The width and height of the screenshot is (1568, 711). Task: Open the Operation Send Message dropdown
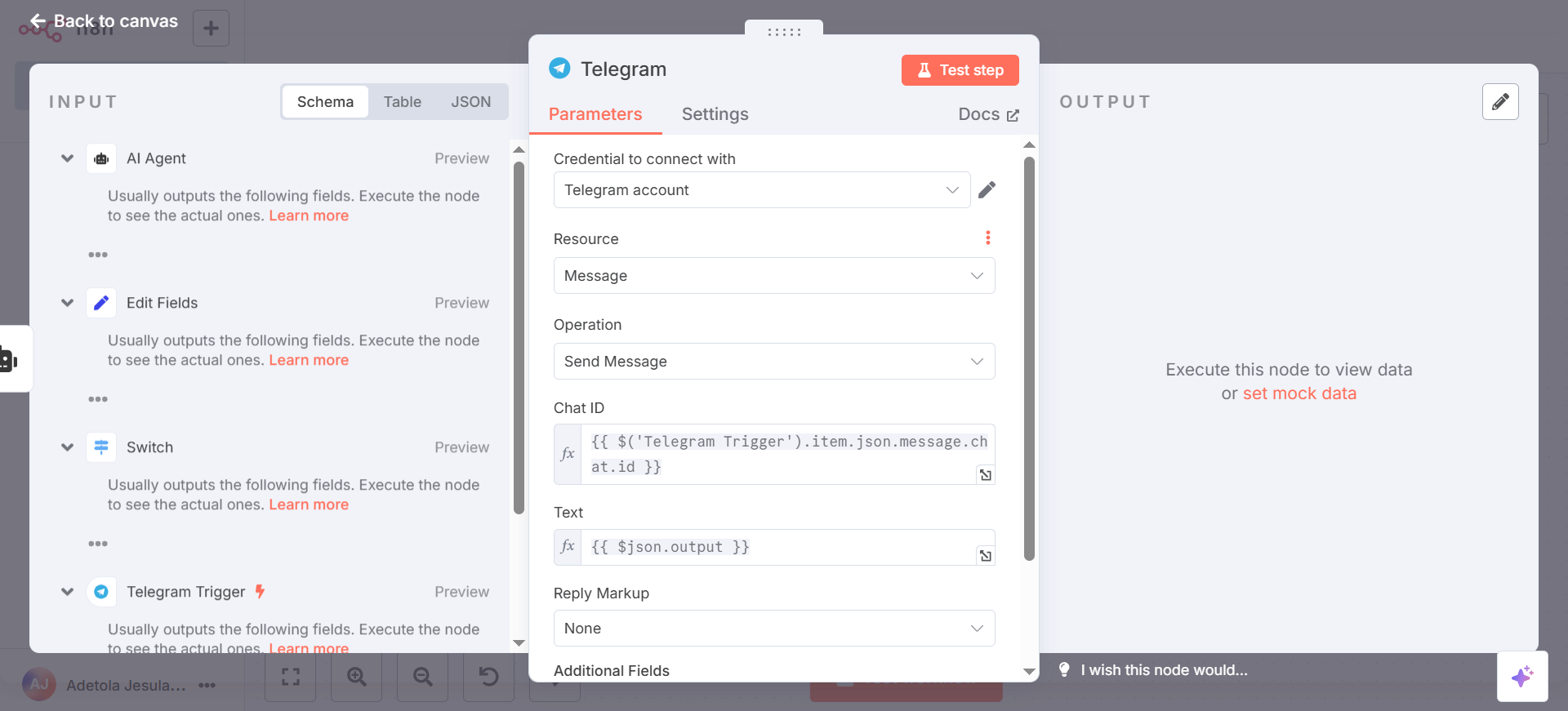click(x=774, y=362)
